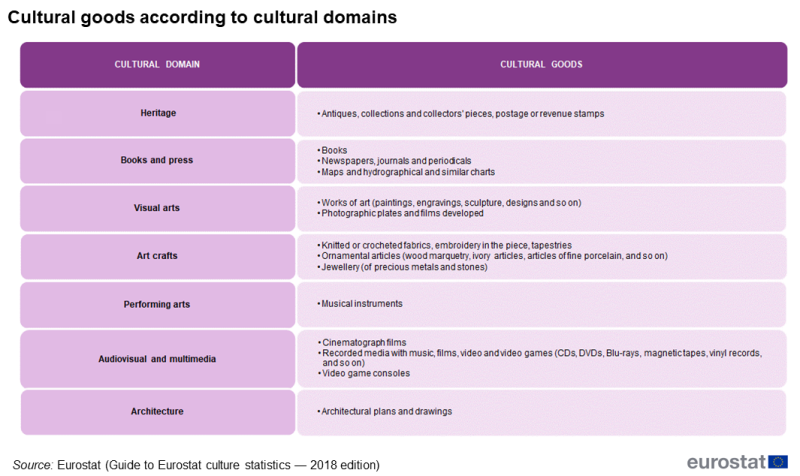Select the 'CULTURAL GOODS' column header
The height and width of the screenshot is (476, 800).
(542, 65)
